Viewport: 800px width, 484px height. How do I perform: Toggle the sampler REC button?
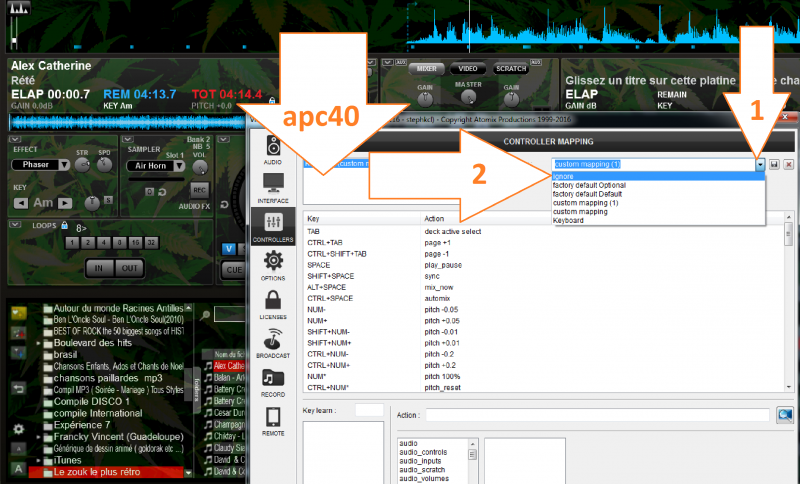point(199,190)
